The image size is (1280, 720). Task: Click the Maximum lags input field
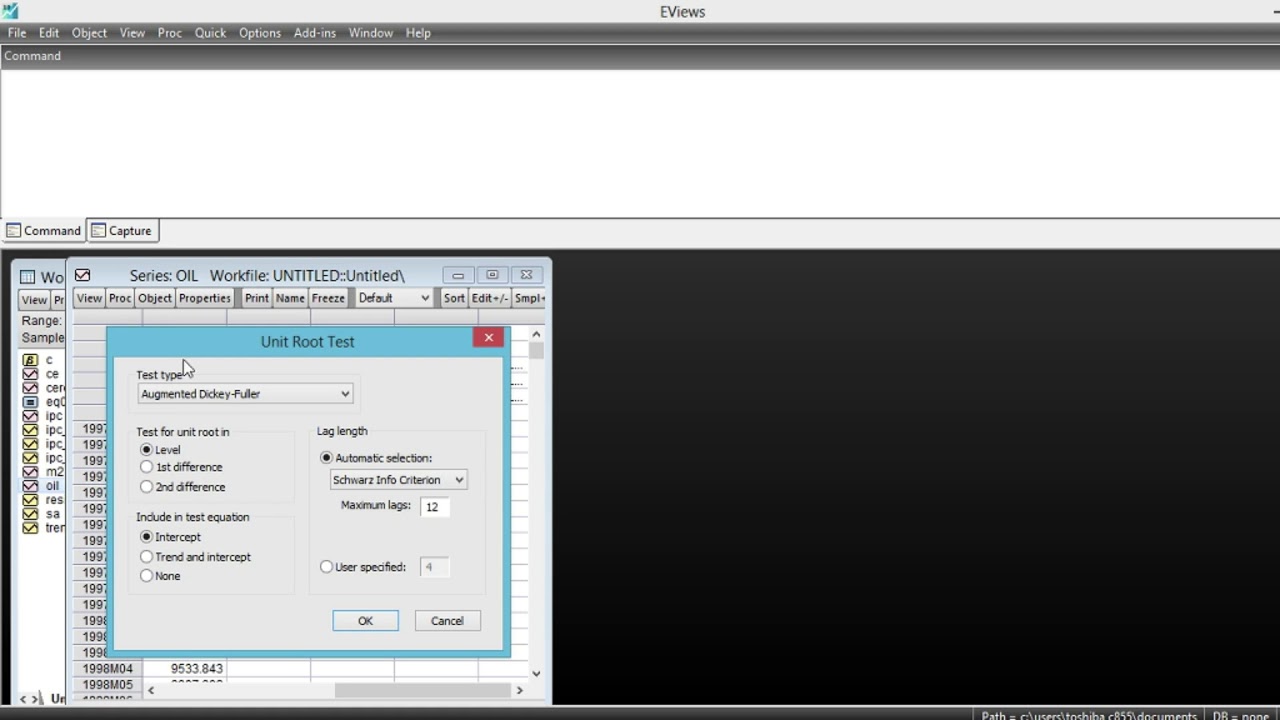point(434,507)
